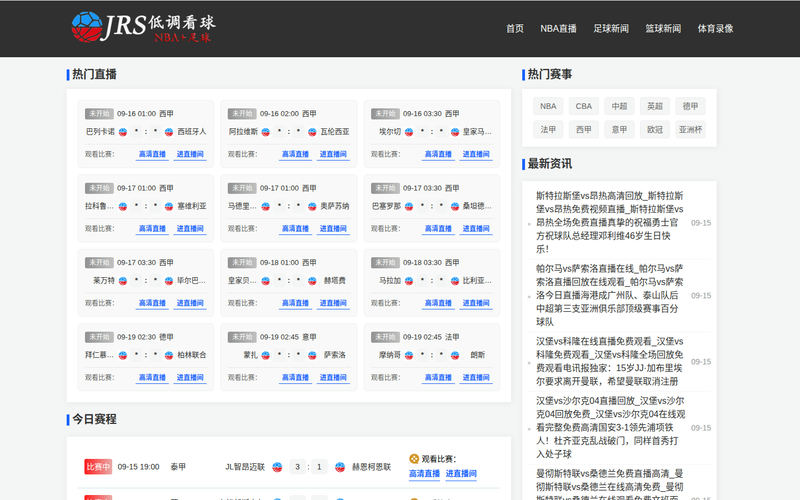The image size is (800, 500).
Task: Open 高清直播 for 埃尔切 match
Action: [x=438, y=154]
